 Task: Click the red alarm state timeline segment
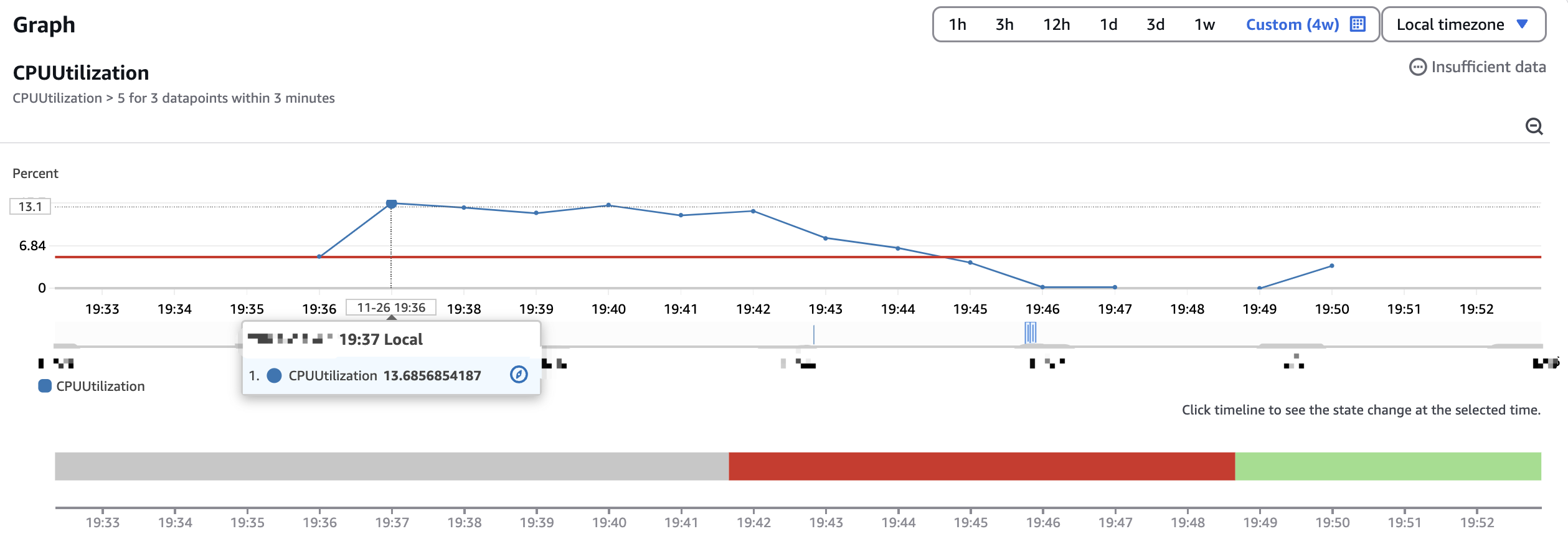pos(981,466)
